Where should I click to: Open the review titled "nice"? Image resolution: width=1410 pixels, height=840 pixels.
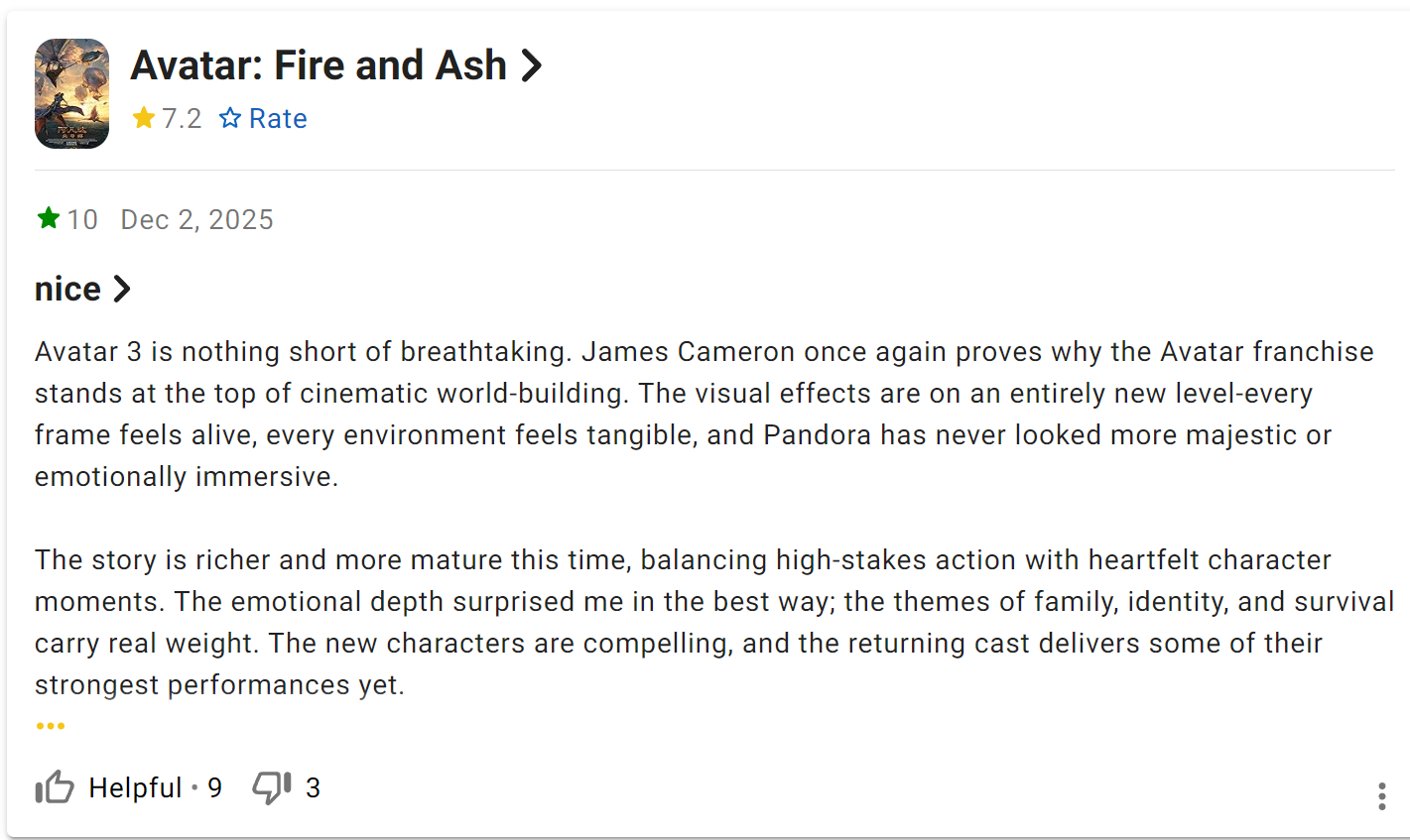(x=67, y=289)
